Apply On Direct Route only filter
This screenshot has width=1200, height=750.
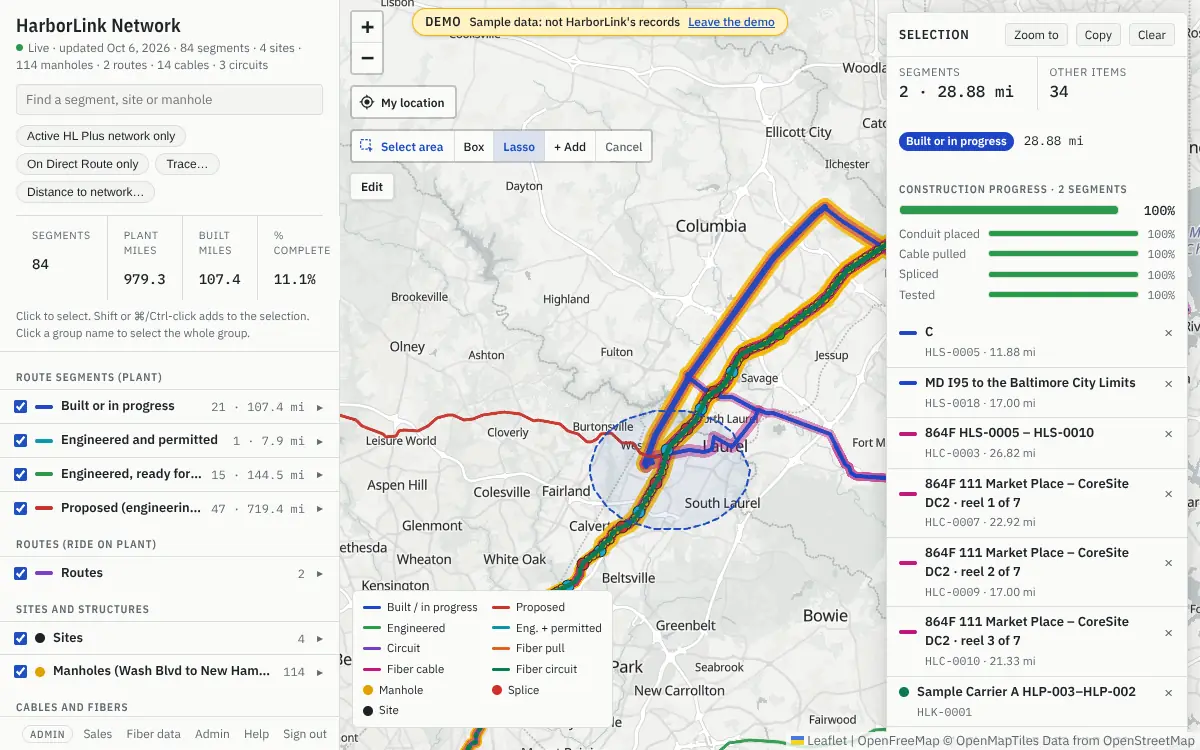pos(83,164)
